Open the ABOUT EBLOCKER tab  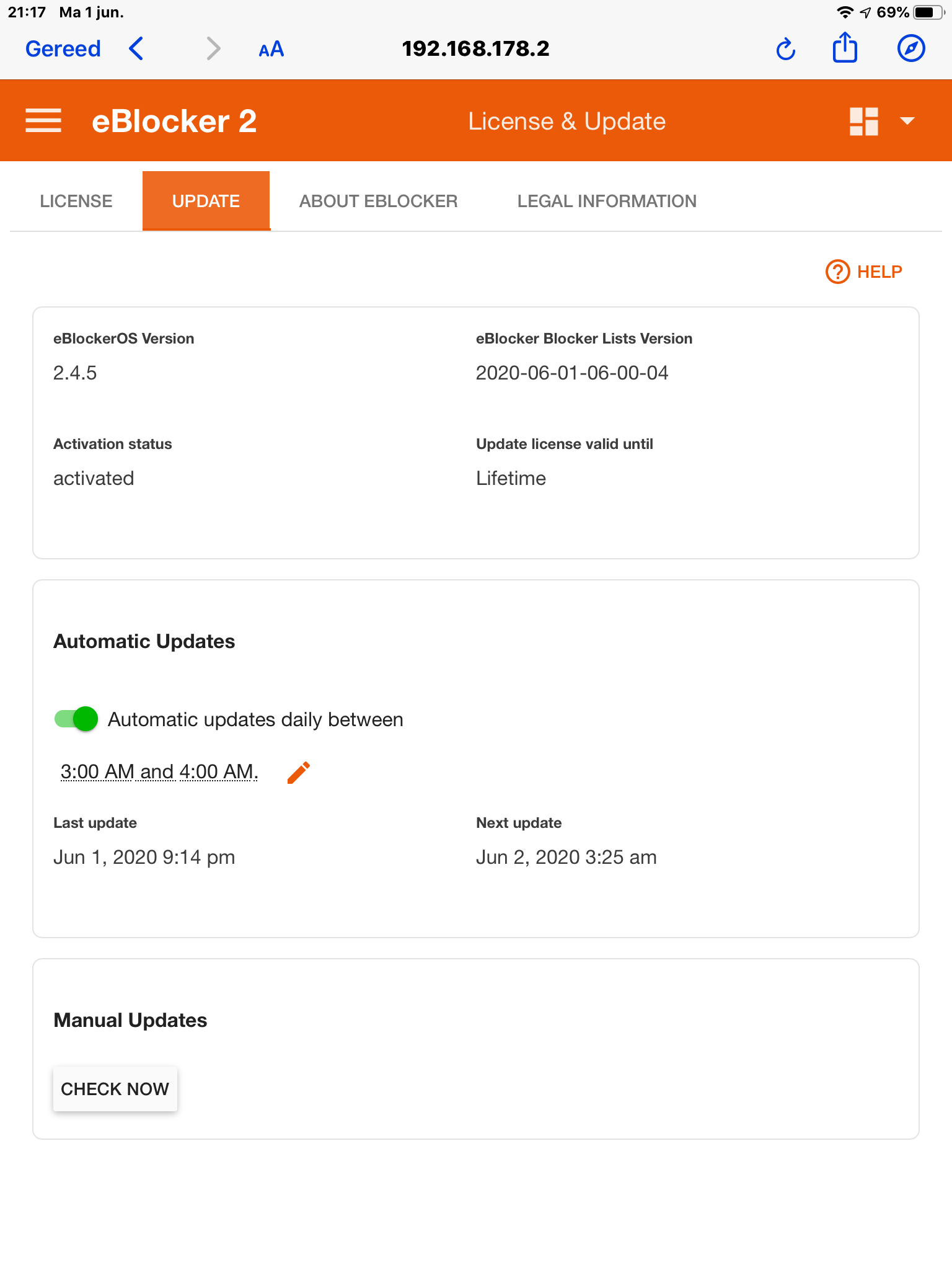point(378,201)
